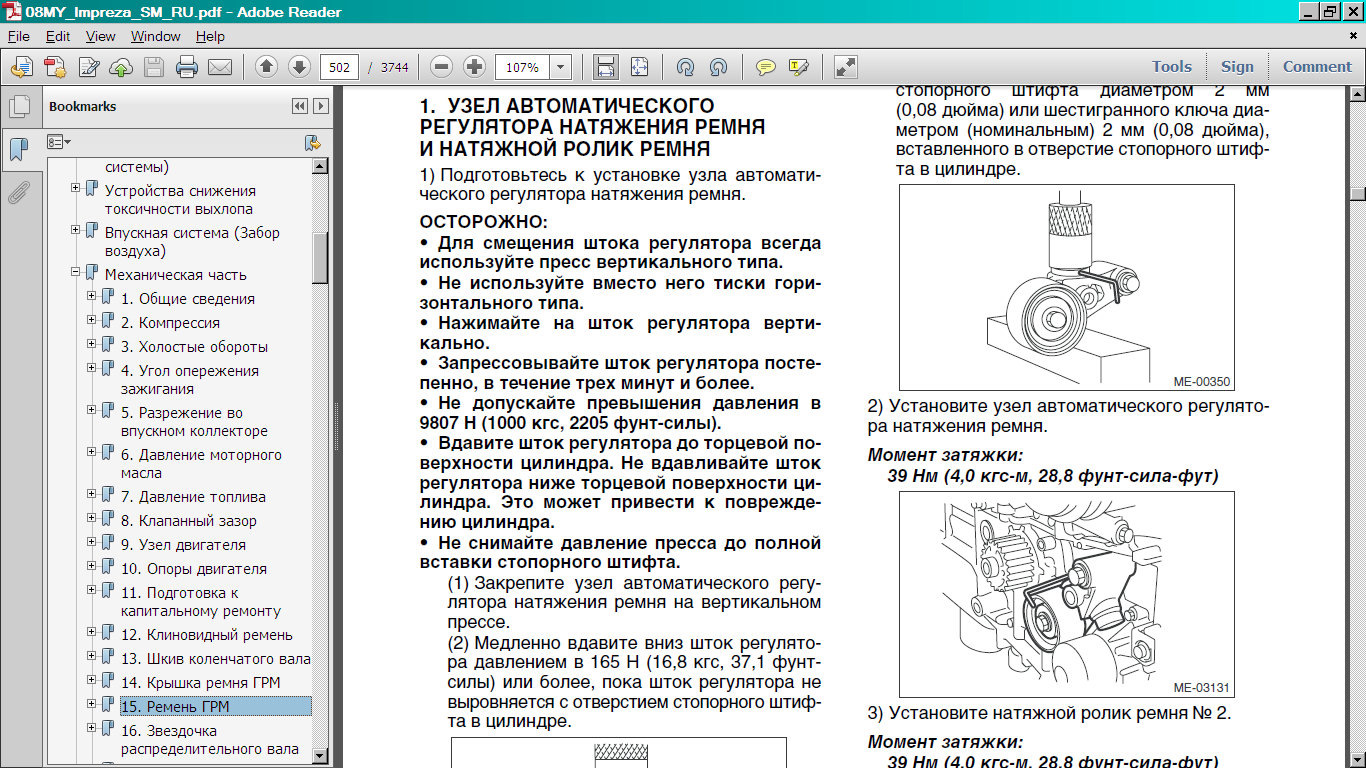Viewport: 1366px width, 768px height.
Task: Toggle the Bookmarks navigation pane button
Action: point(17,149)
